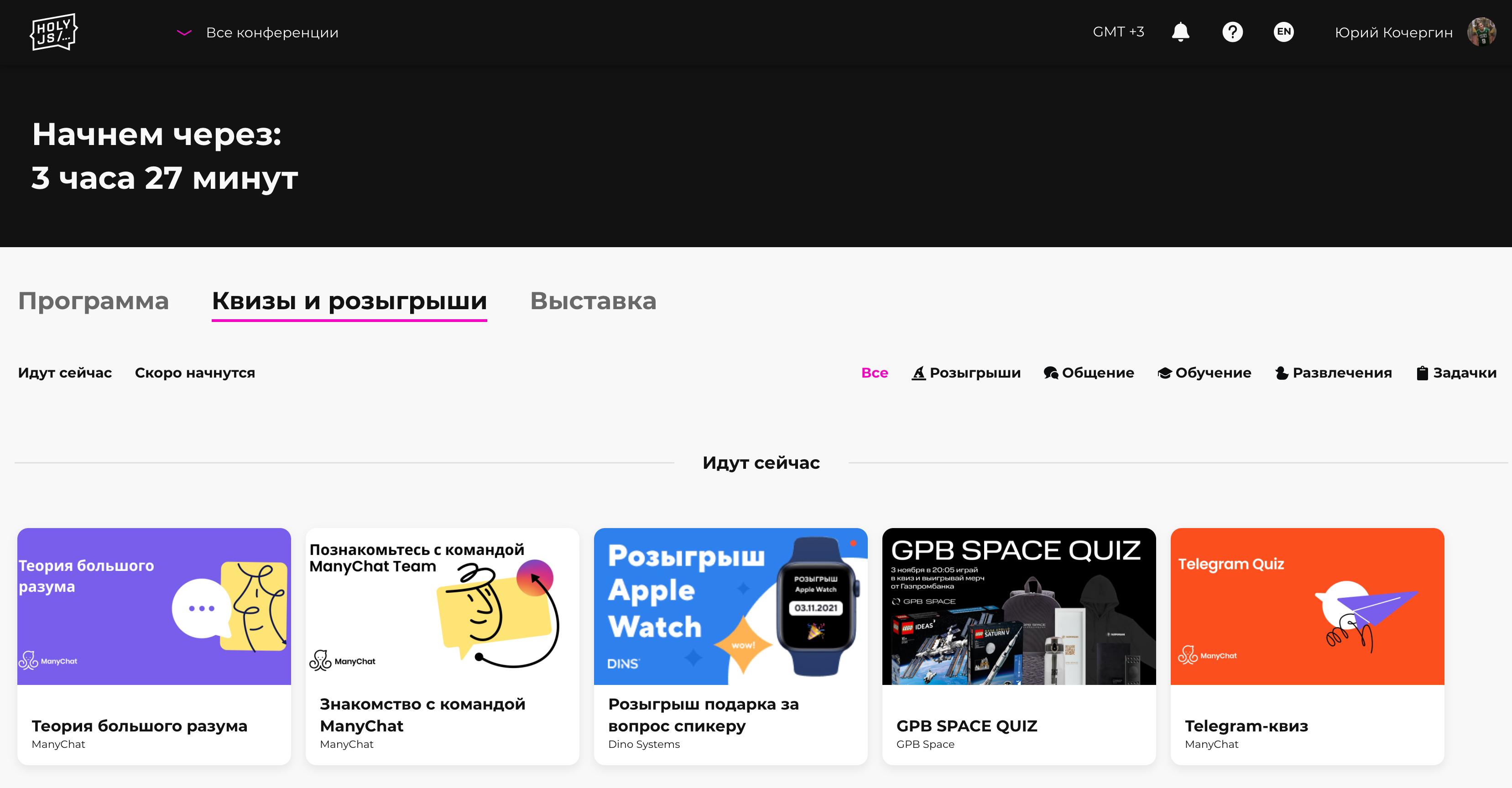The height and width of the screenshot is (788, 1512).
Task: Click the HolyJS logo
Action: point(53,31)
